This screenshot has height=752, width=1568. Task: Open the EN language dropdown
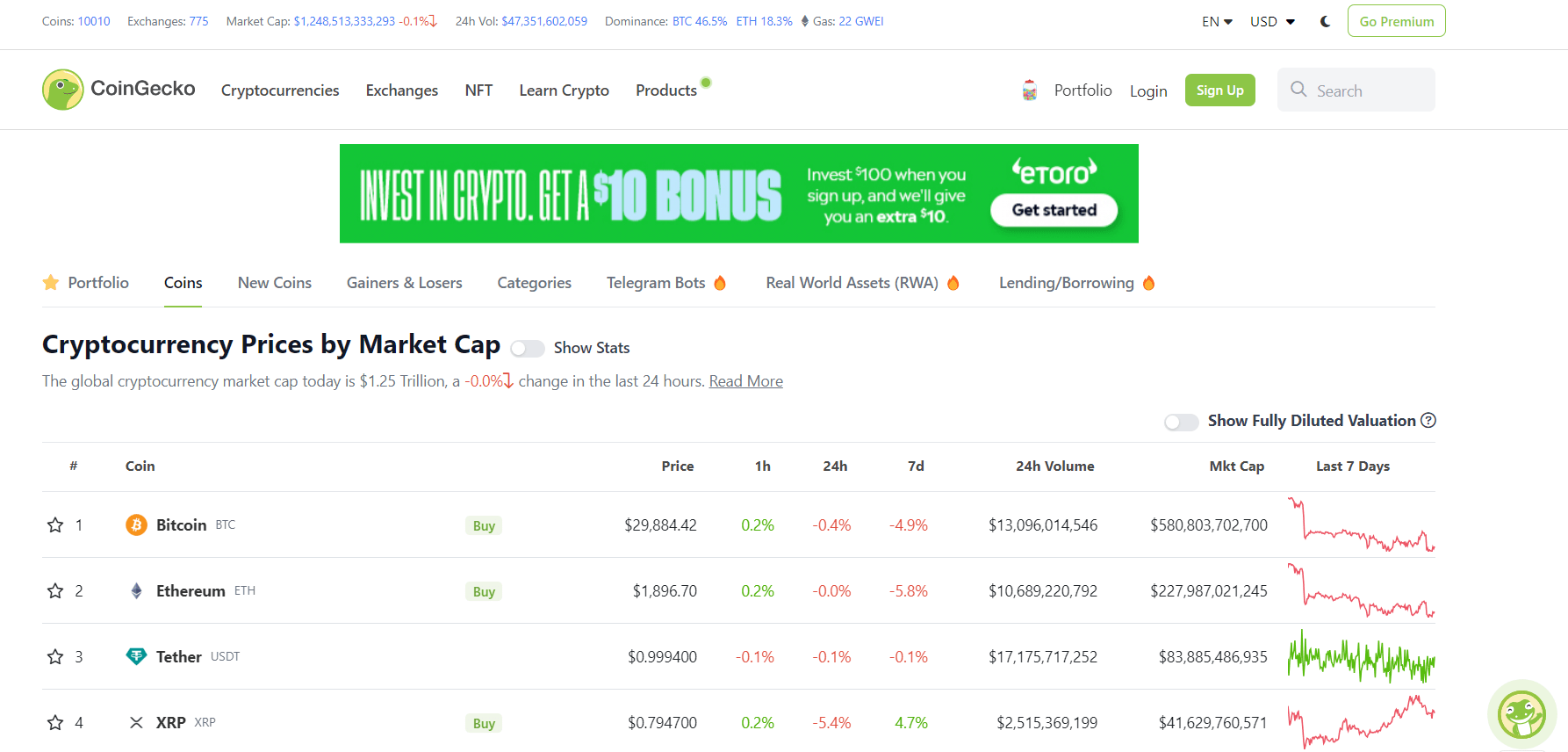point(1217,21)
